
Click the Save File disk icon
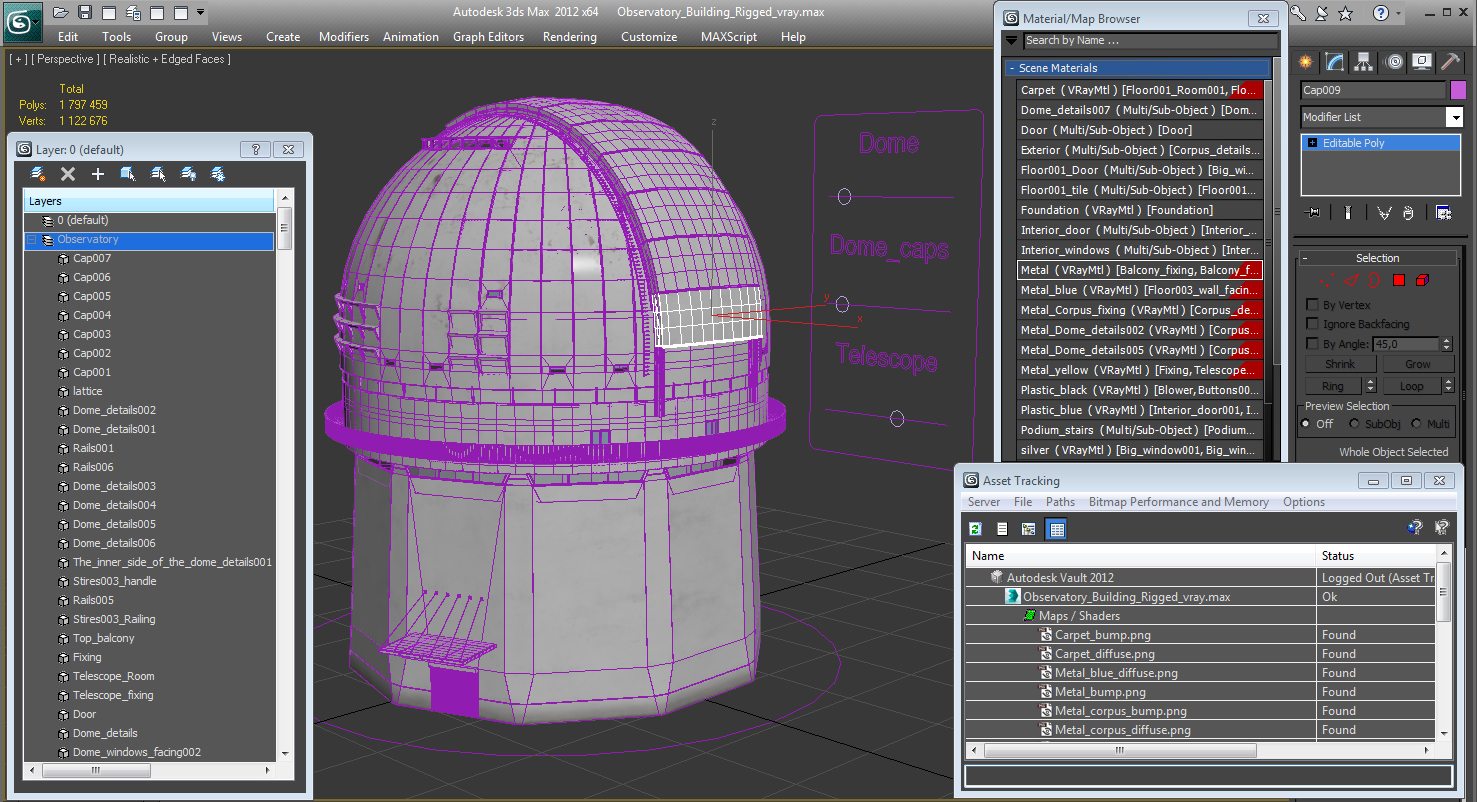(x=85, y=13)
